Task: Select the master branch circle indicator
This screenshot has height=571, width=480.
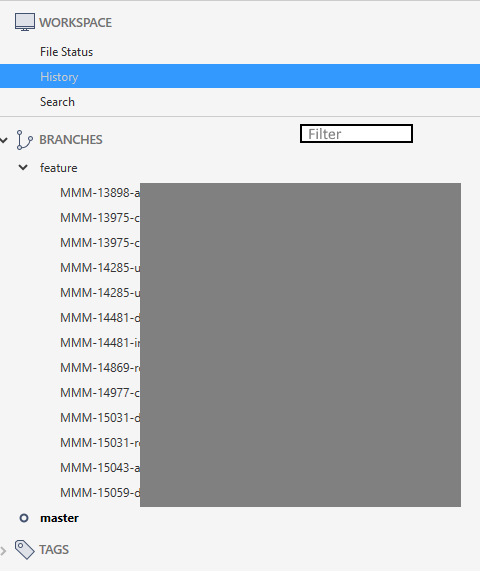Action: 24,518
